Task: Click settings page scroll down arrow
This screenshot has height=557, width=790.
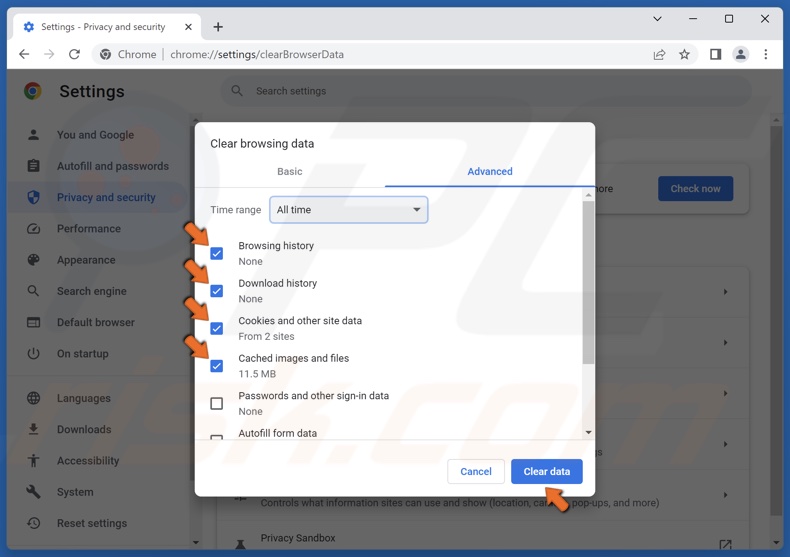Action: tap(776, 542)
